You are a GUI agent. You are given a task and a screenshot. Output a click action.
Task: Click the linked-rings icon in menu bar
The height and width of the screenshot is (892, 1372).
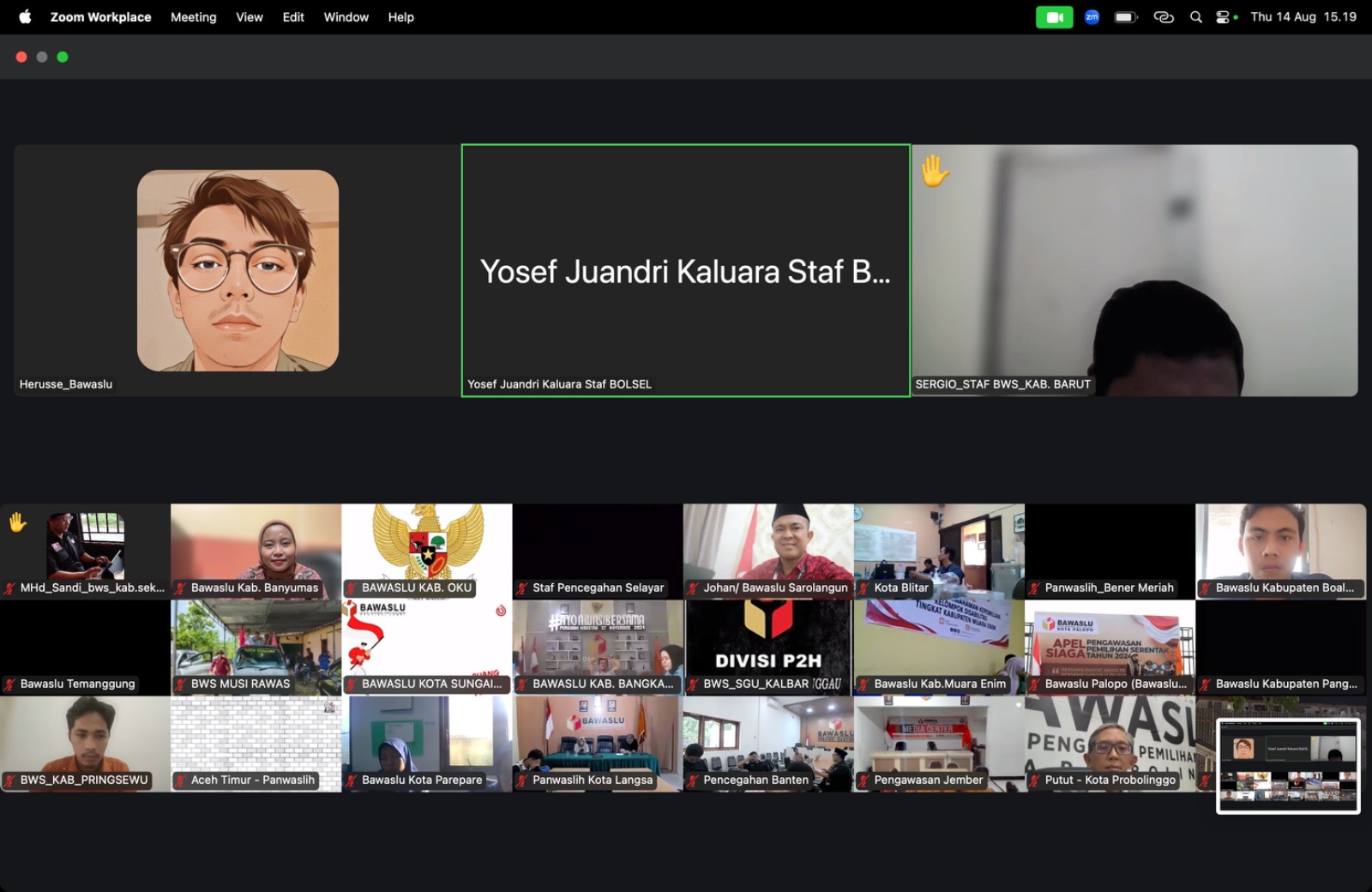click(1163, 17)
